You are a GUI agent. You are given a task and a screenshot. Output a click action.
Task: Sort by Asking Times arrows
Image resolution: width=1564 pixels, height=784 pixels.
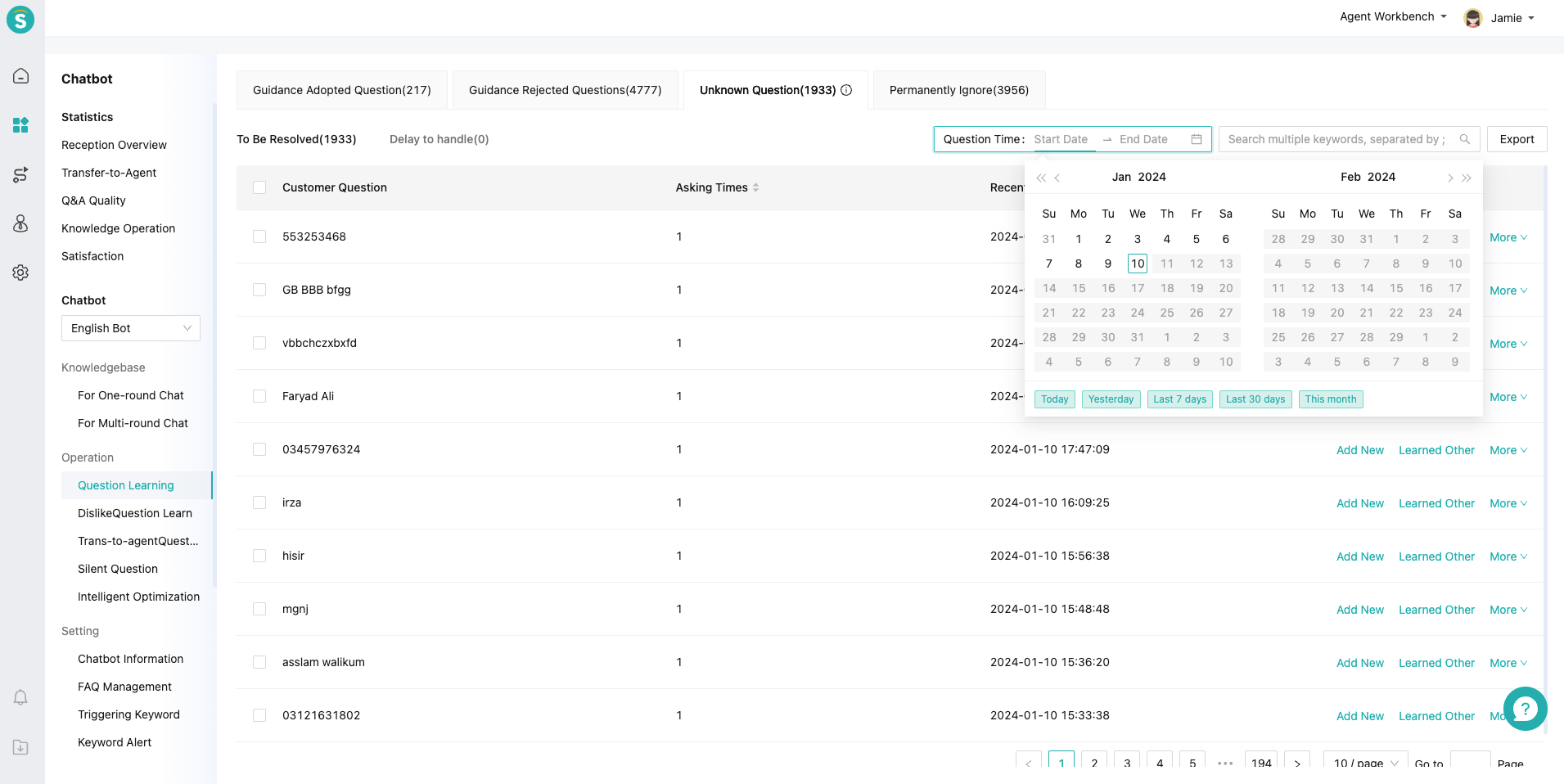tap(755, 187)
